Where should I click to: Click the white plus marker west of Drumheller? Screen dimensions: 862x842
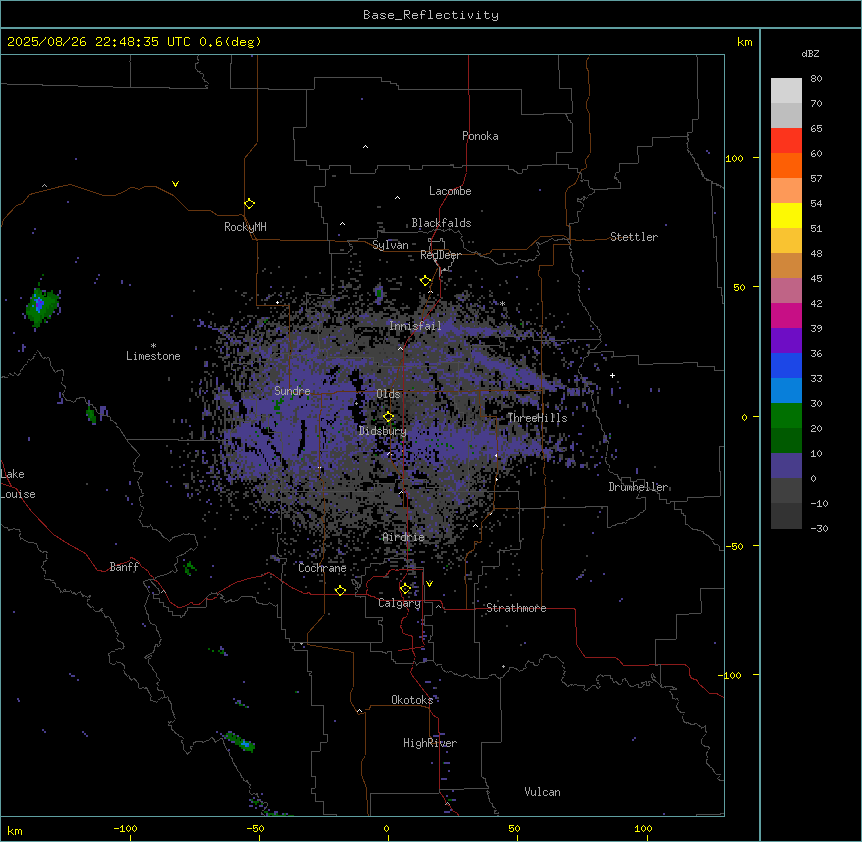tap(612, 375)
